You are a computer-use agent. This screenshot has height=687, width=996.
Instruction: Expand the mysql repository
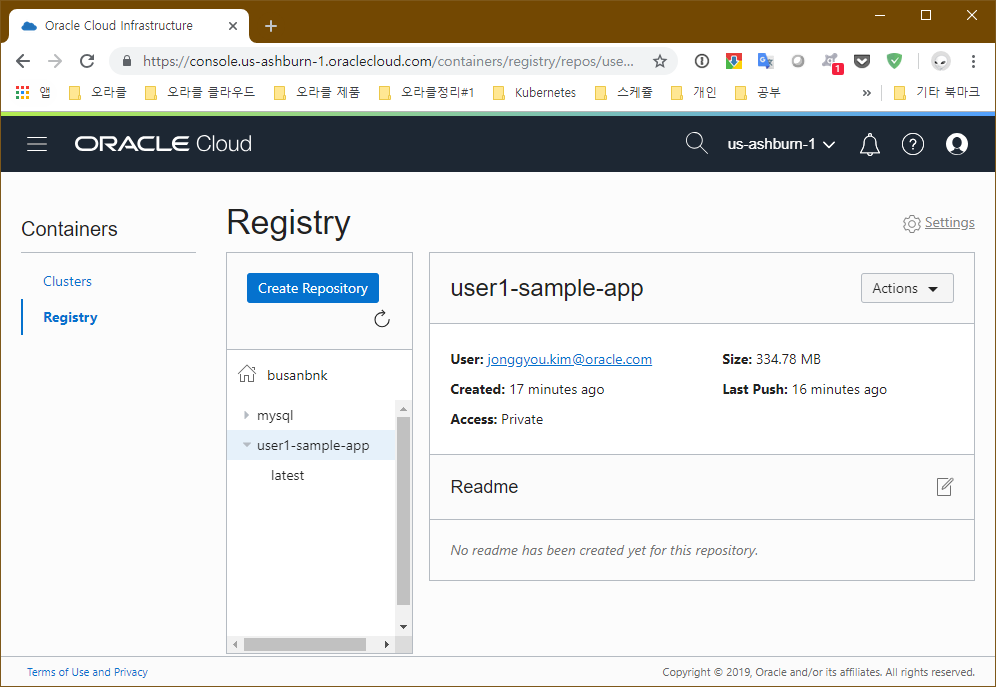(x=247, y=415)
